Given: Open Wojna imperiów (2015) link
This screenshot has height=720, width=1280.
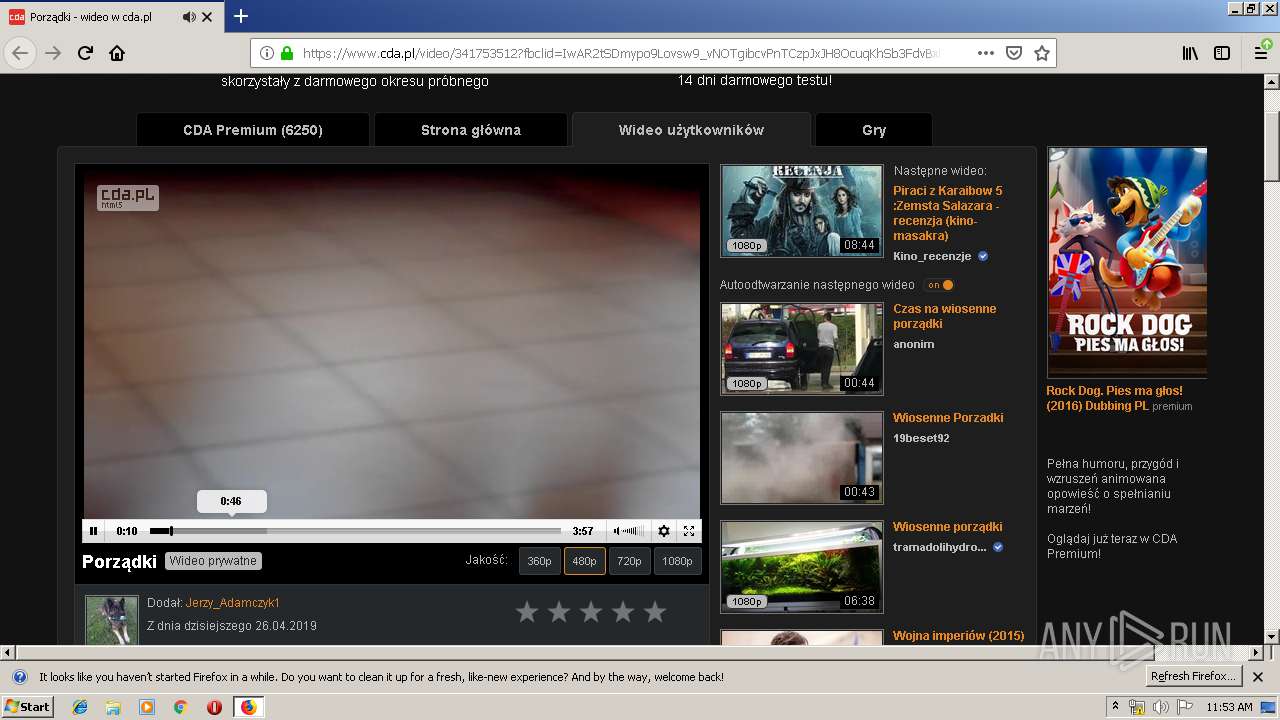Looking at the screenshot, I should pyautogui.click(x=958, y=636).
